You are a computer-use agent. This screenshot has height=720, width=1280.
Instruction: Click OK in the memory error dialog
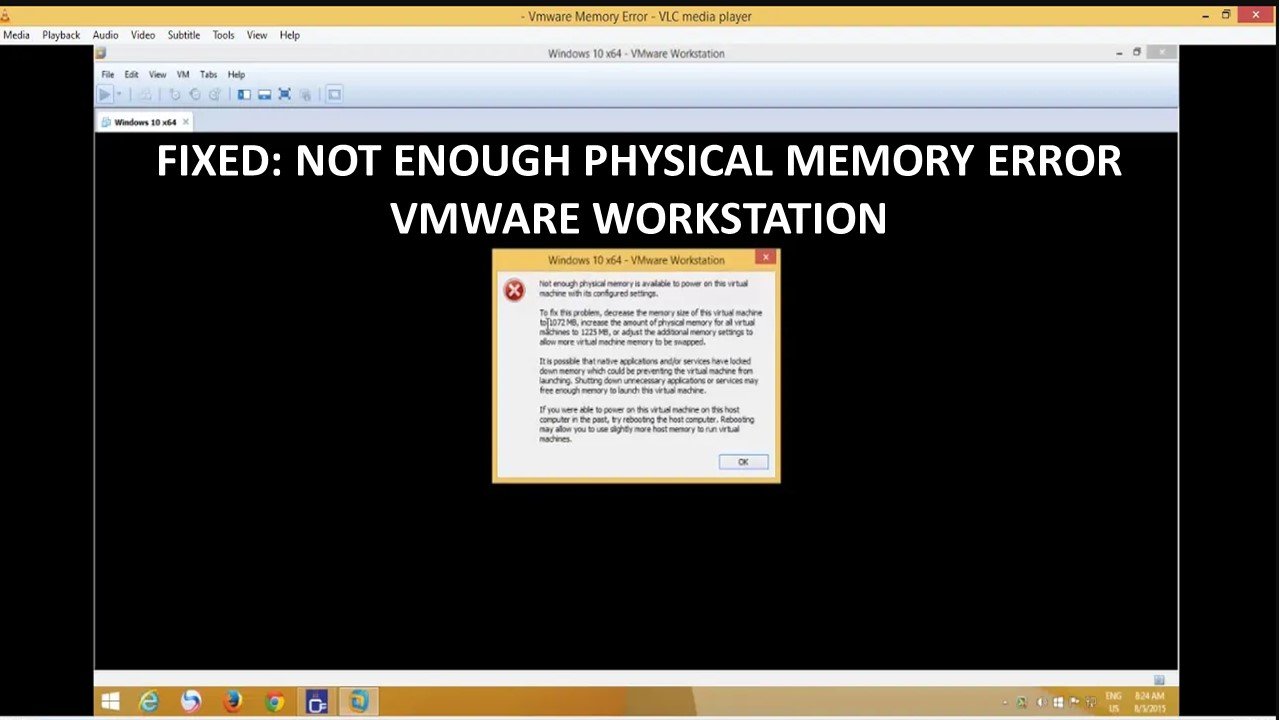coord(743,462)
